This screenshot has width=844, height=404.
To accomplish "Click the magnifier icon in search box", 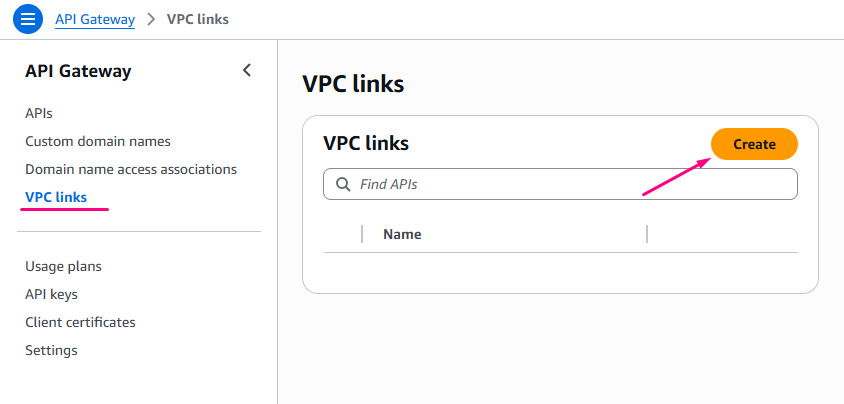I will [x=343, y=184].
